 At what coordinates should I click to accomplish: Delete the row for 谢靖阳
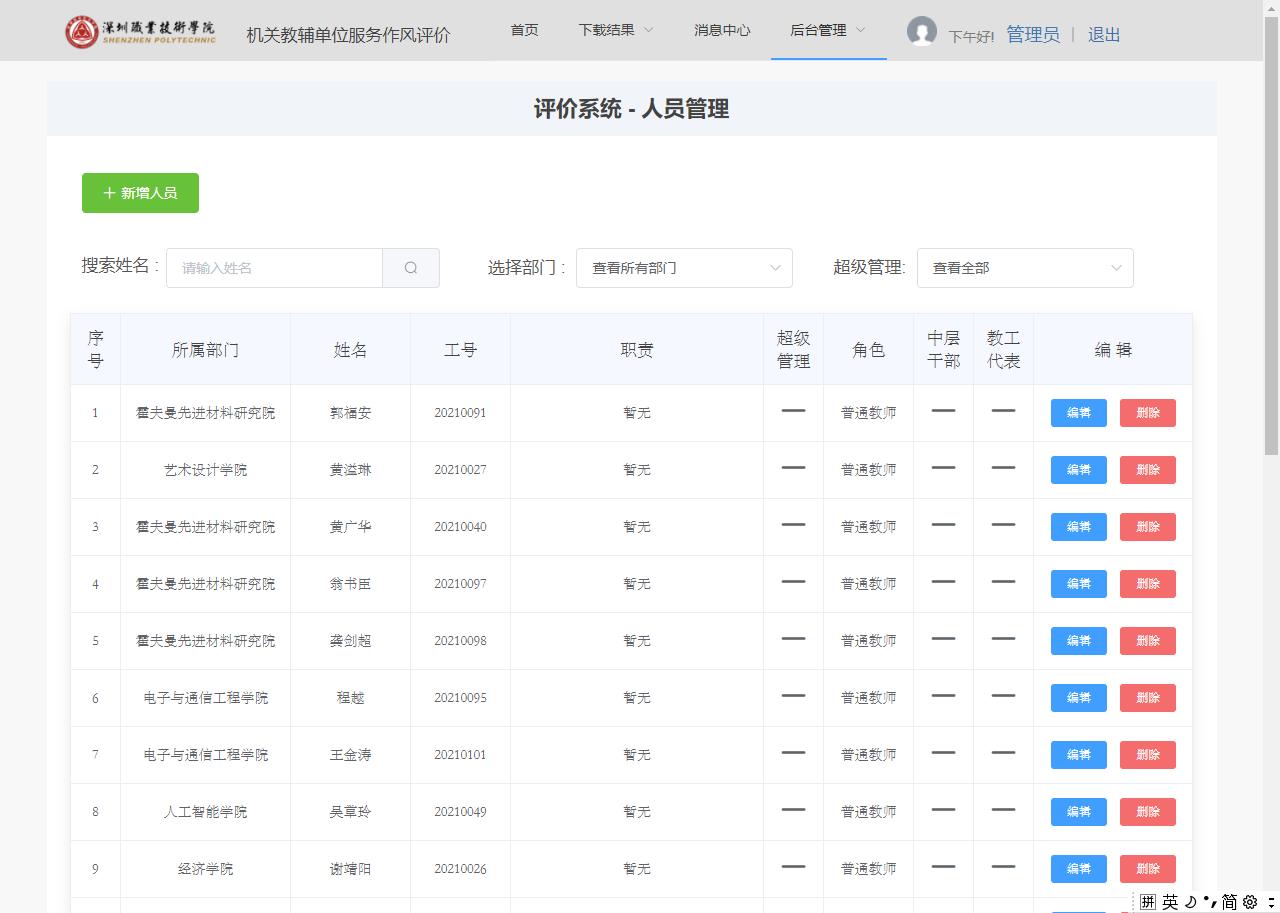1148,869
